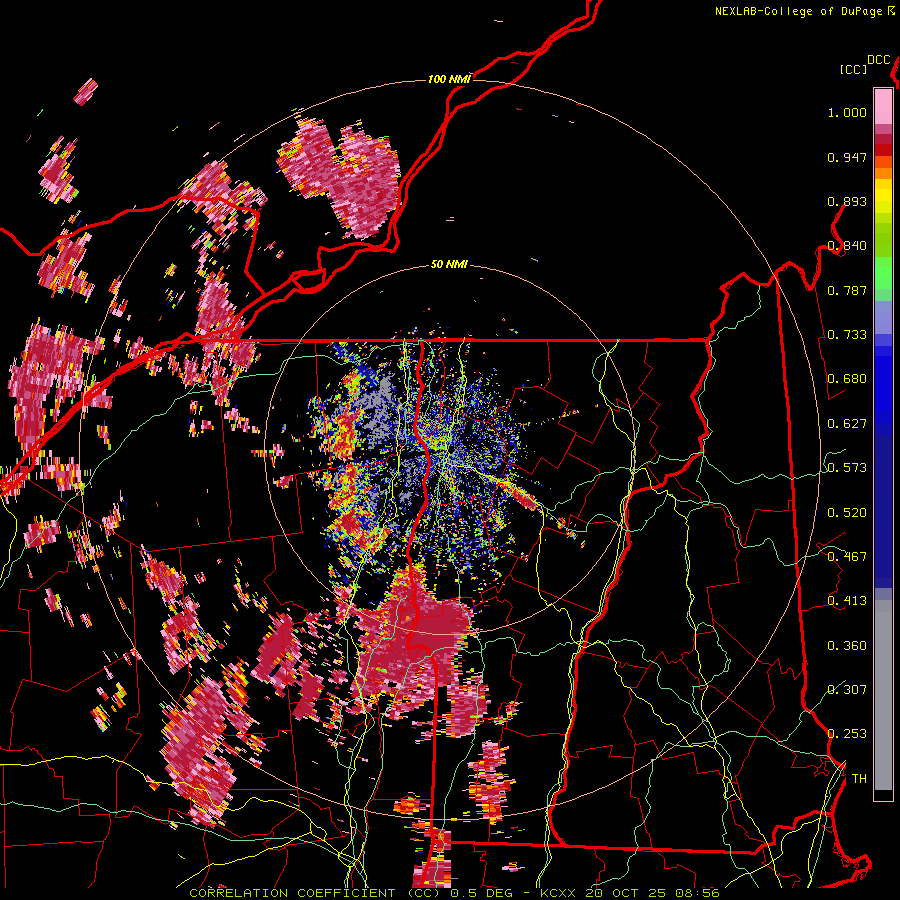Pick the bright green band of color scale

883,273
